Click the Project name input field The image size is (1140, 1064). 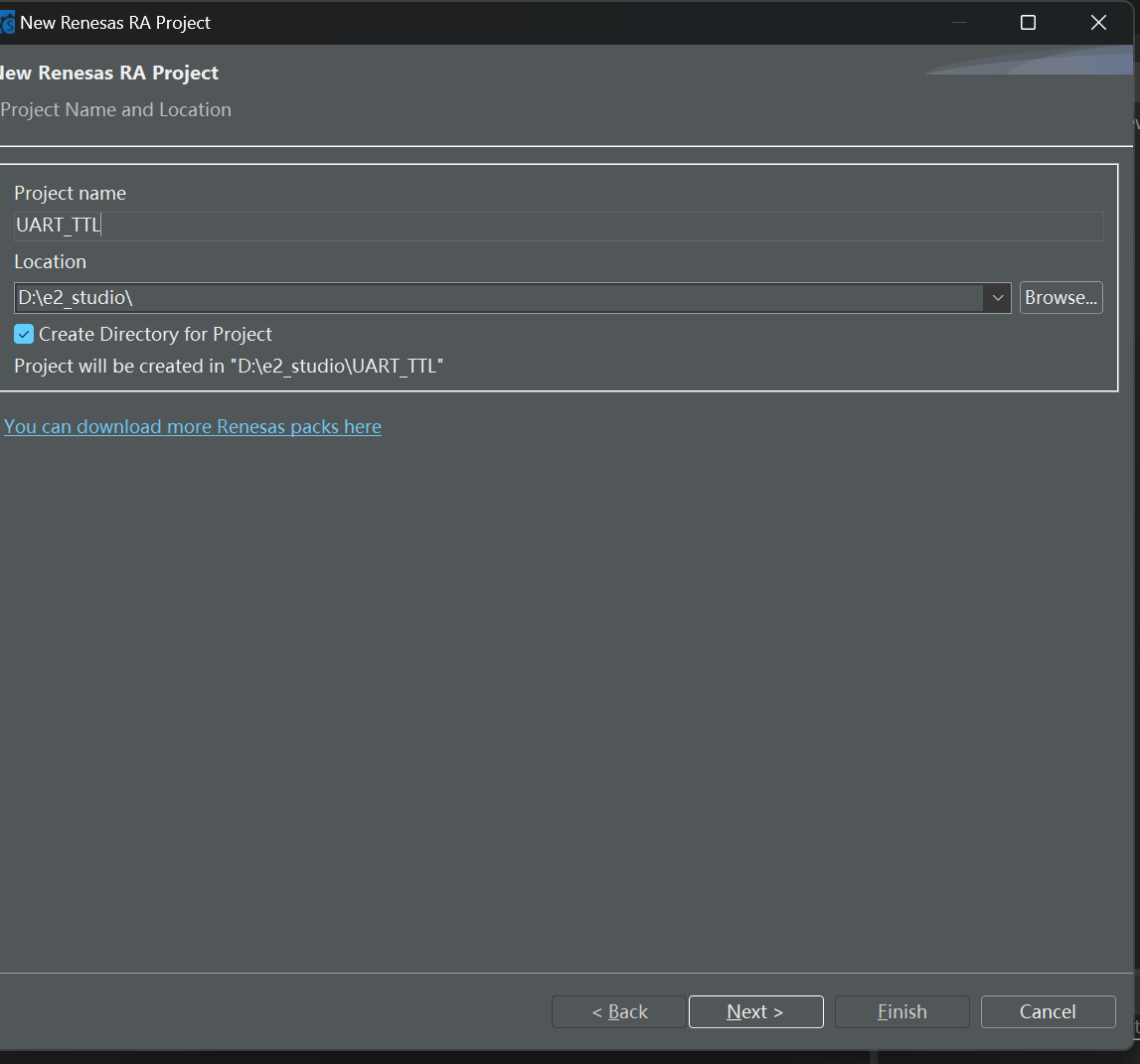[559, 227]
